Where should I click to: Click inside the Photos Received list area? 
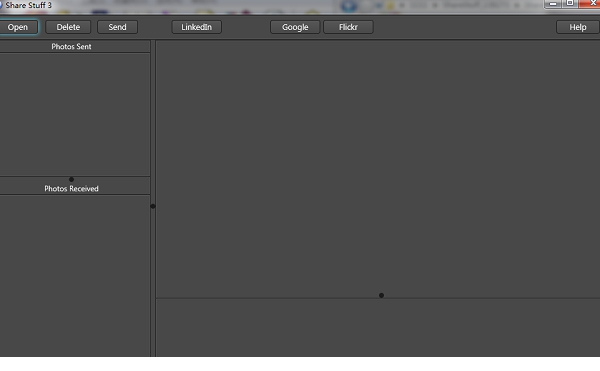coord(75,276)
